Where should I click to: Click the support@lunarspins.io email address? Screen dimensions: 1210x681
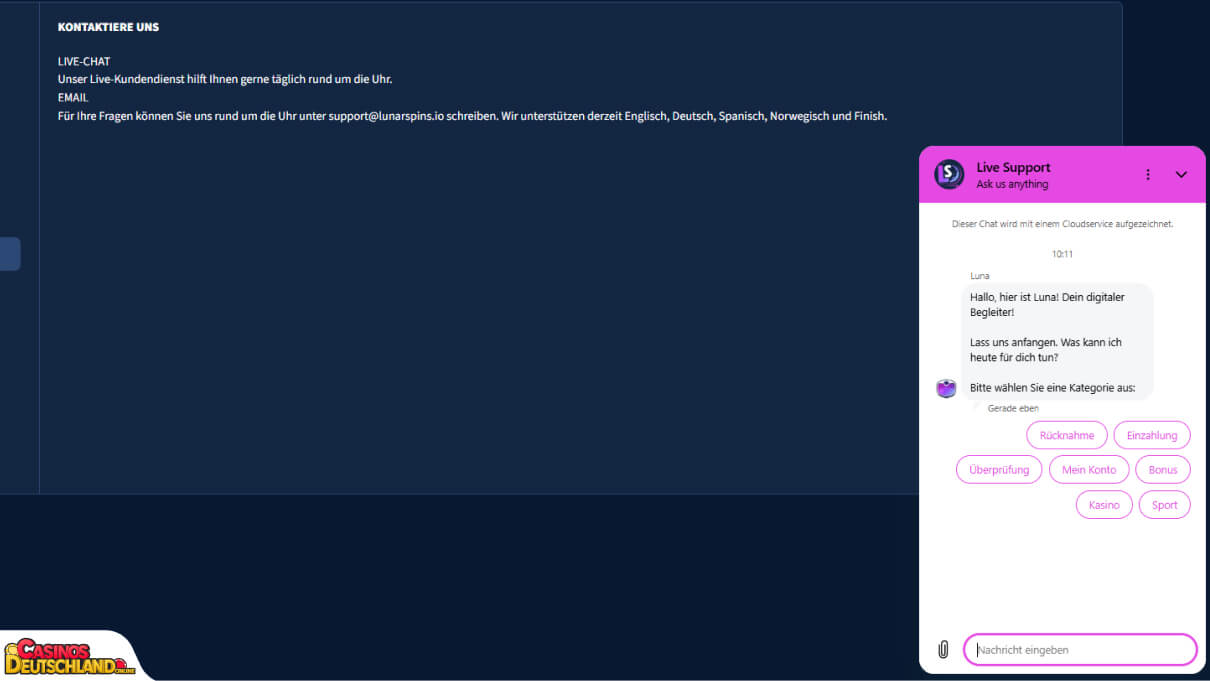coord(386,116)
